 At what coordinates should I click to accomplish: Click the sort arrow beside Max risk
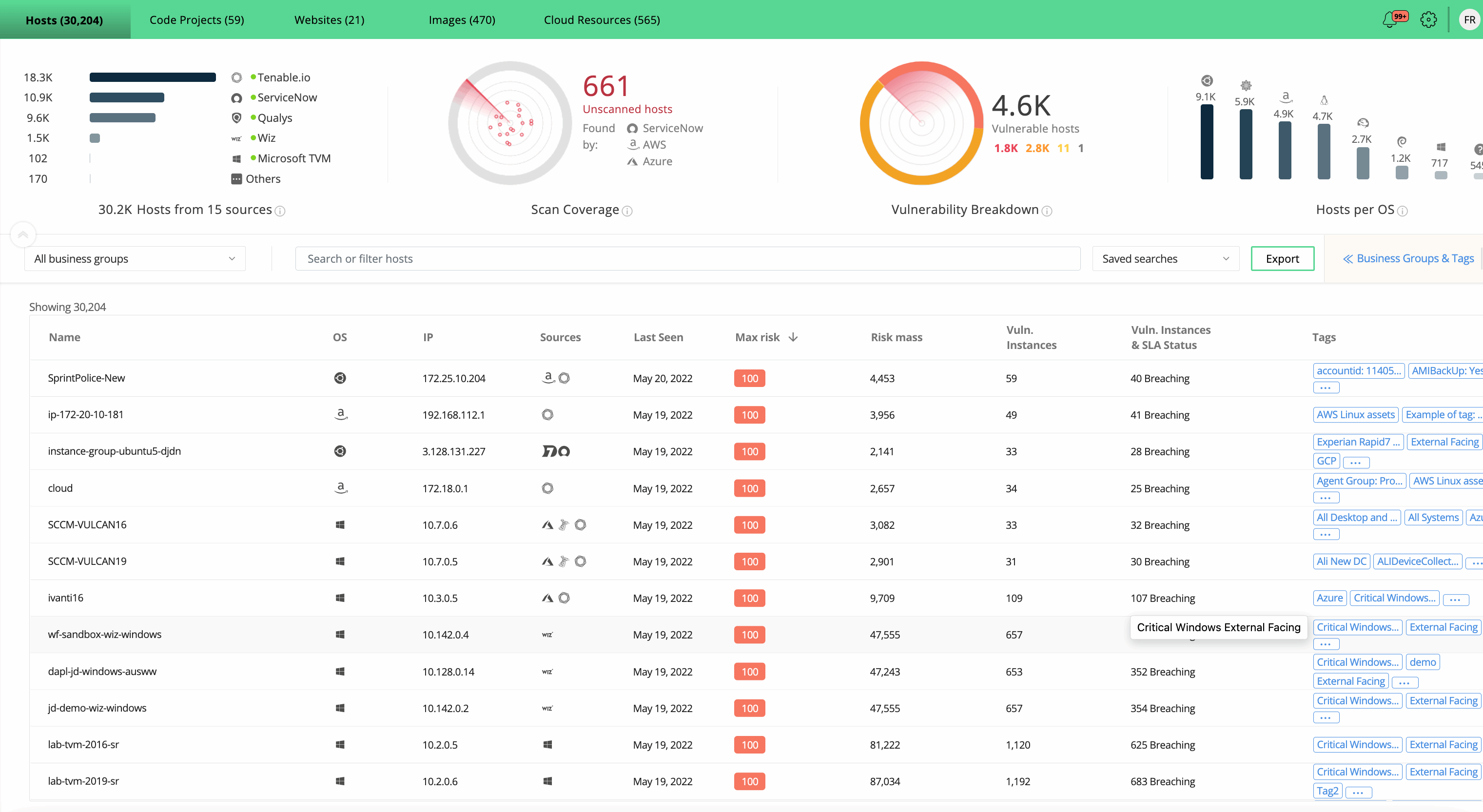(x=793, y=337)
